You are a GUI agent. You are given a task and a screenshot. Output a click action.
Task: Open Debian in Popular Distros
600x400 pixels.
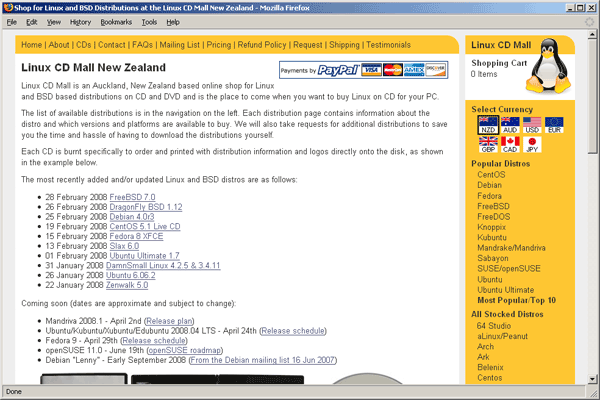(489, 185)
